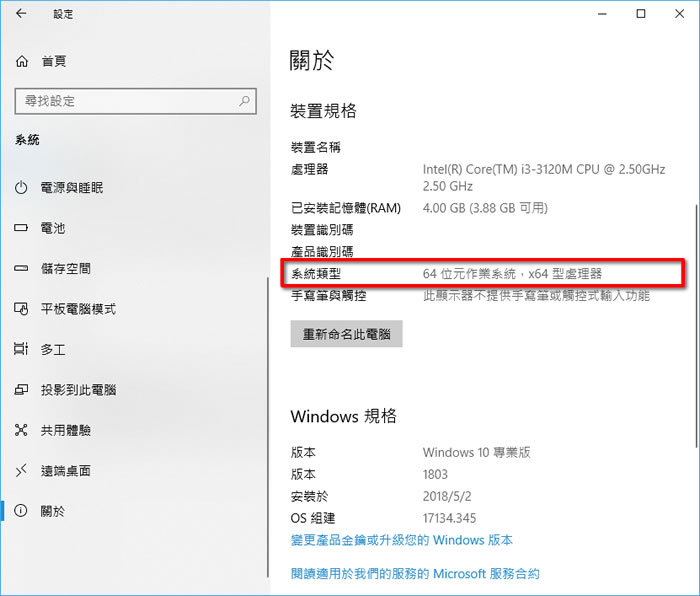
Task: Click the battery icon for 電池
Action: coord(21,228)
